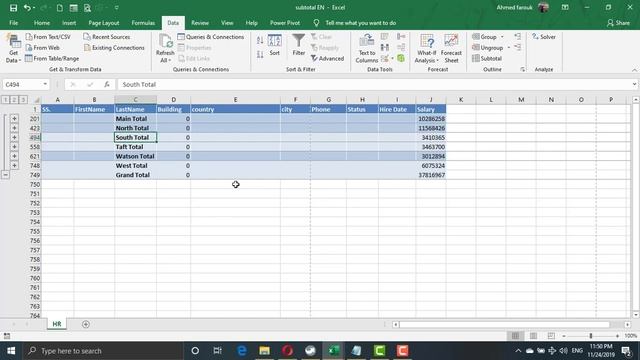Open the Subtotal dialog
The height and width of the screenshot is (360, 640).
pyautogui.click(x=487, y=59)
